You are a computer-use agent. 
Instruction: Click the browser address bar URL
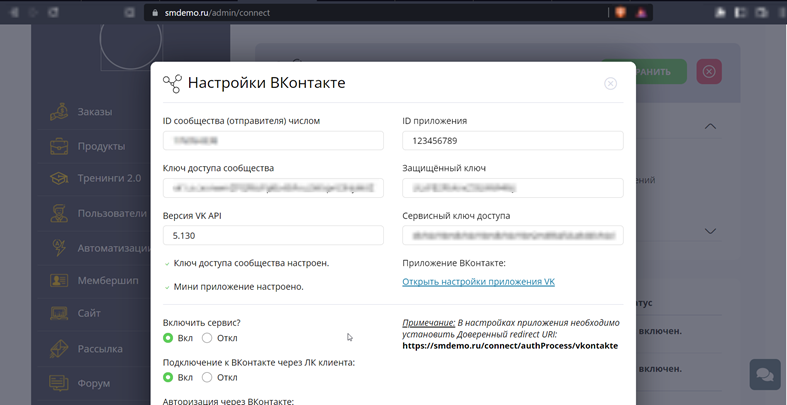coord(217,13)
